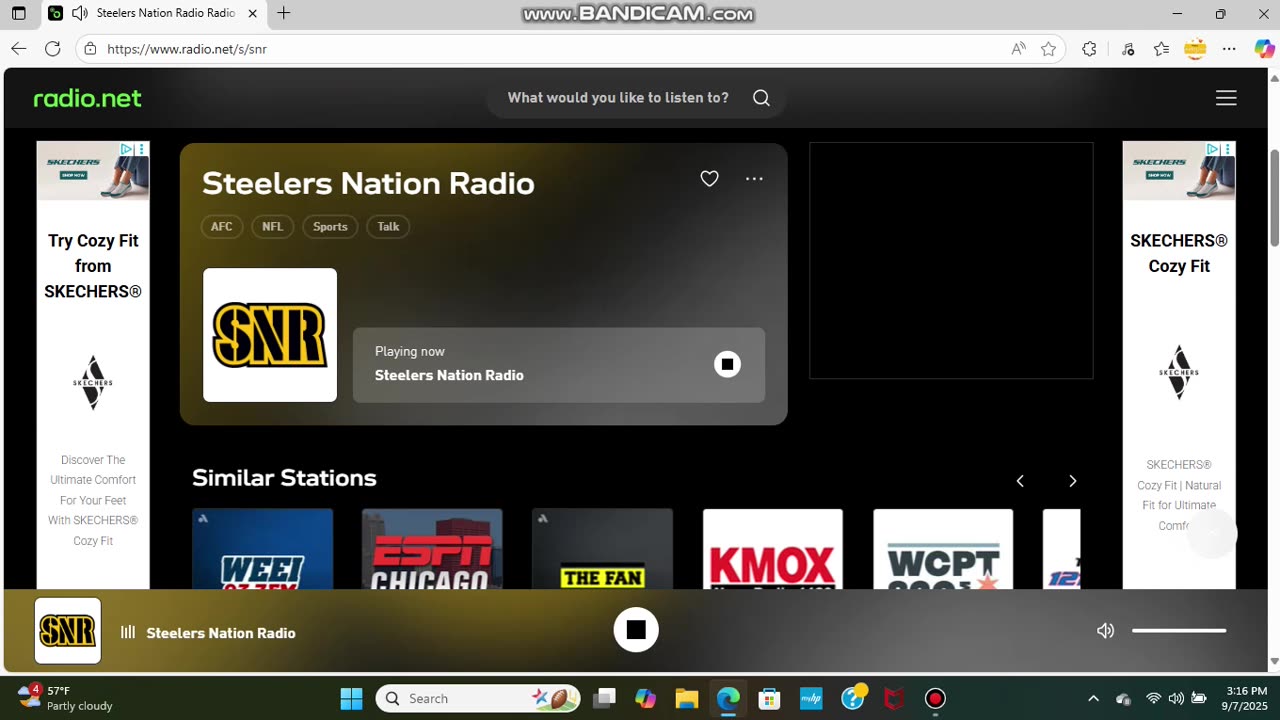Click the browser Back arrow
The width and height of the screenshot is (1280, 720).
click(18, 48)
